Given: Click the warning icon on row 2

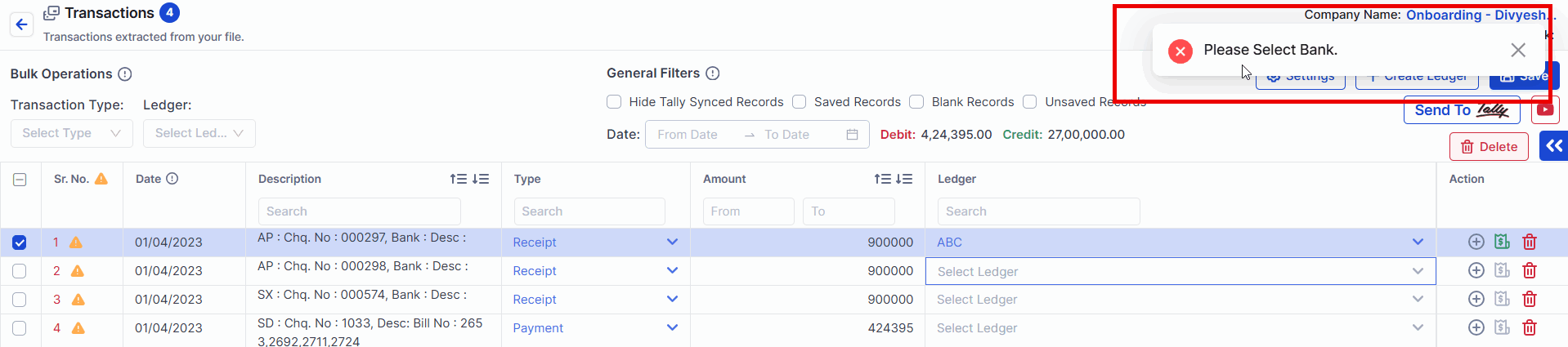Looking at the screenshot, I should (x=78, y=271).
